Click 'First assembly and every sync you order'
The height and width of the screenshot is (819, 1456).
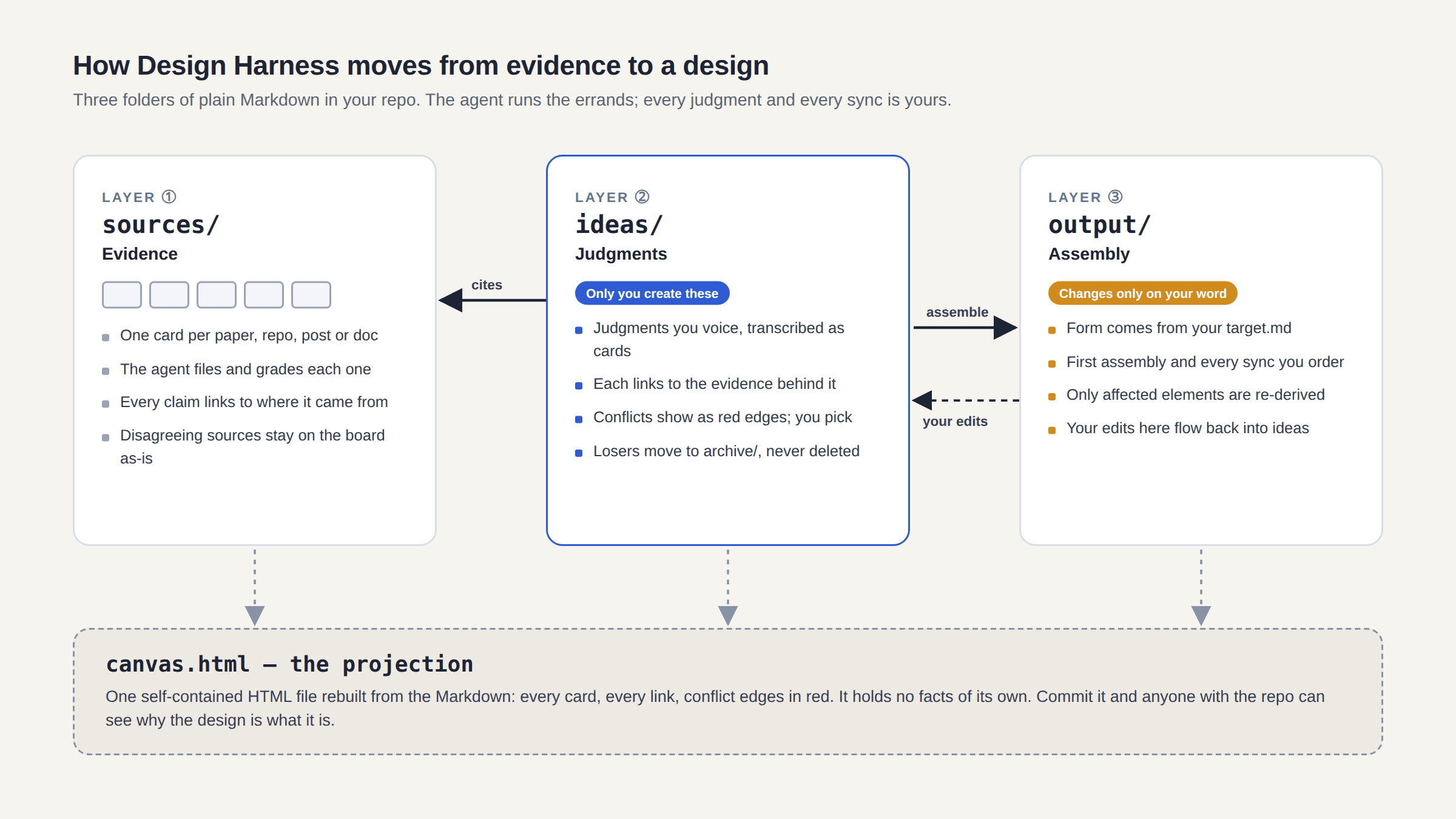pyautogui.click(x=1205, y=362)
